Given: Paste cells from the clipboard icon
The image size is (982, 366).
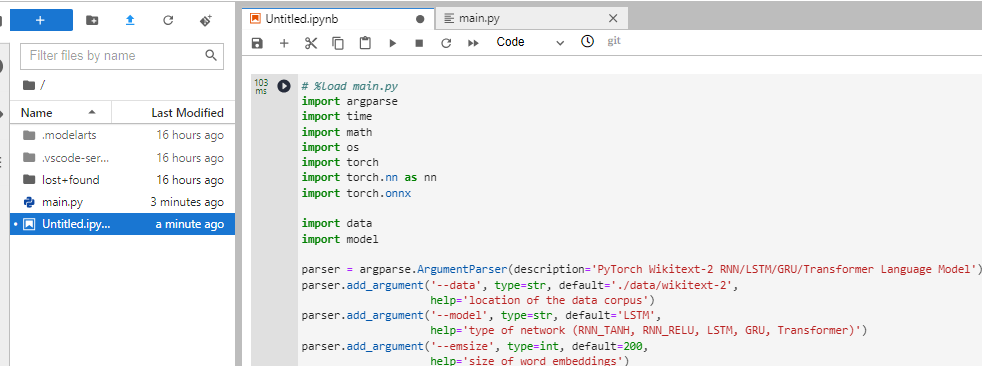Looking at the screenshot, I should 365,43.
